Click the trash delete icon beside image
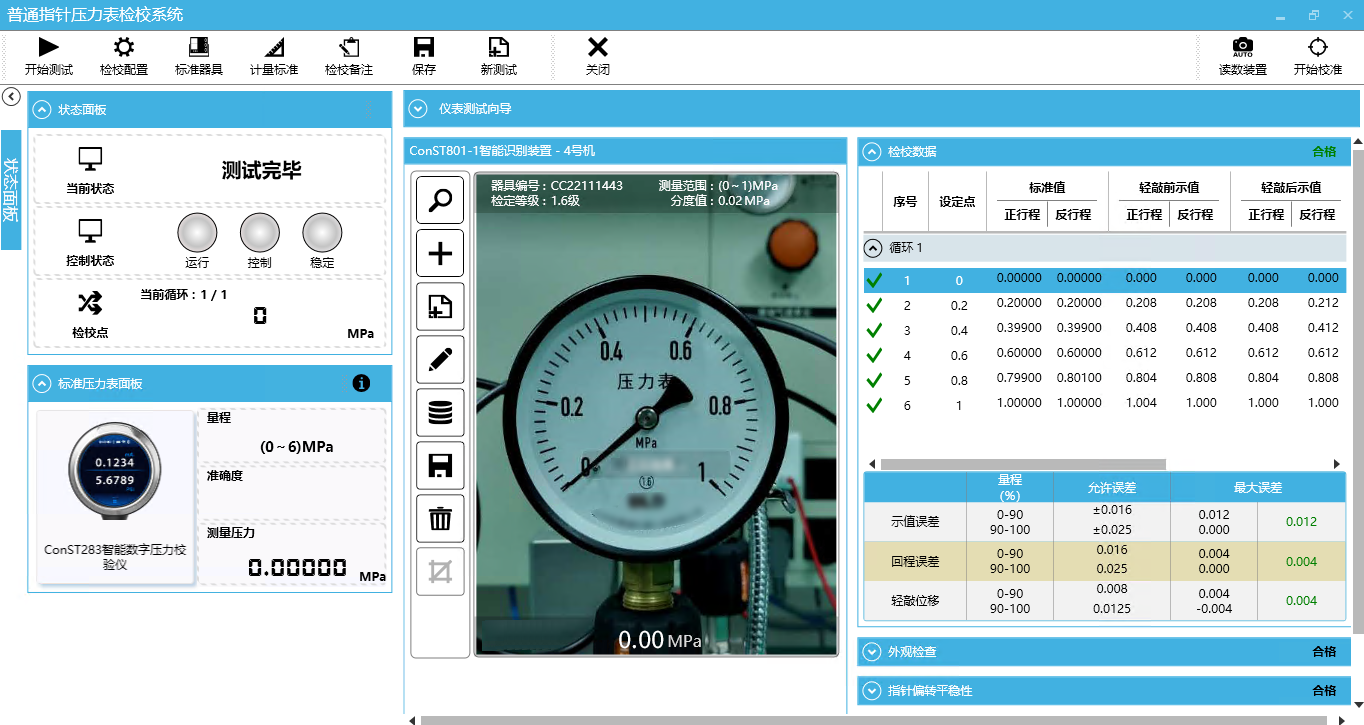Viewport: 1364px width, 725px height. (x=440, y=519)
